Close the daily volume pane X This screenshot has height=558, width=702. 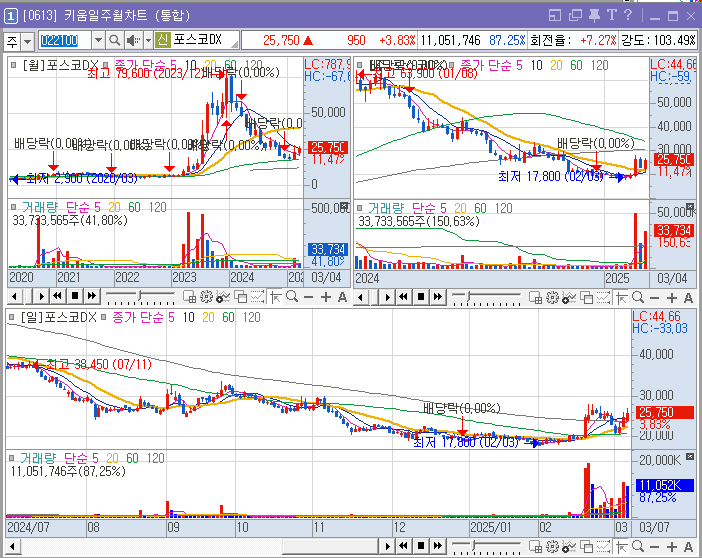tap(690, 457)
